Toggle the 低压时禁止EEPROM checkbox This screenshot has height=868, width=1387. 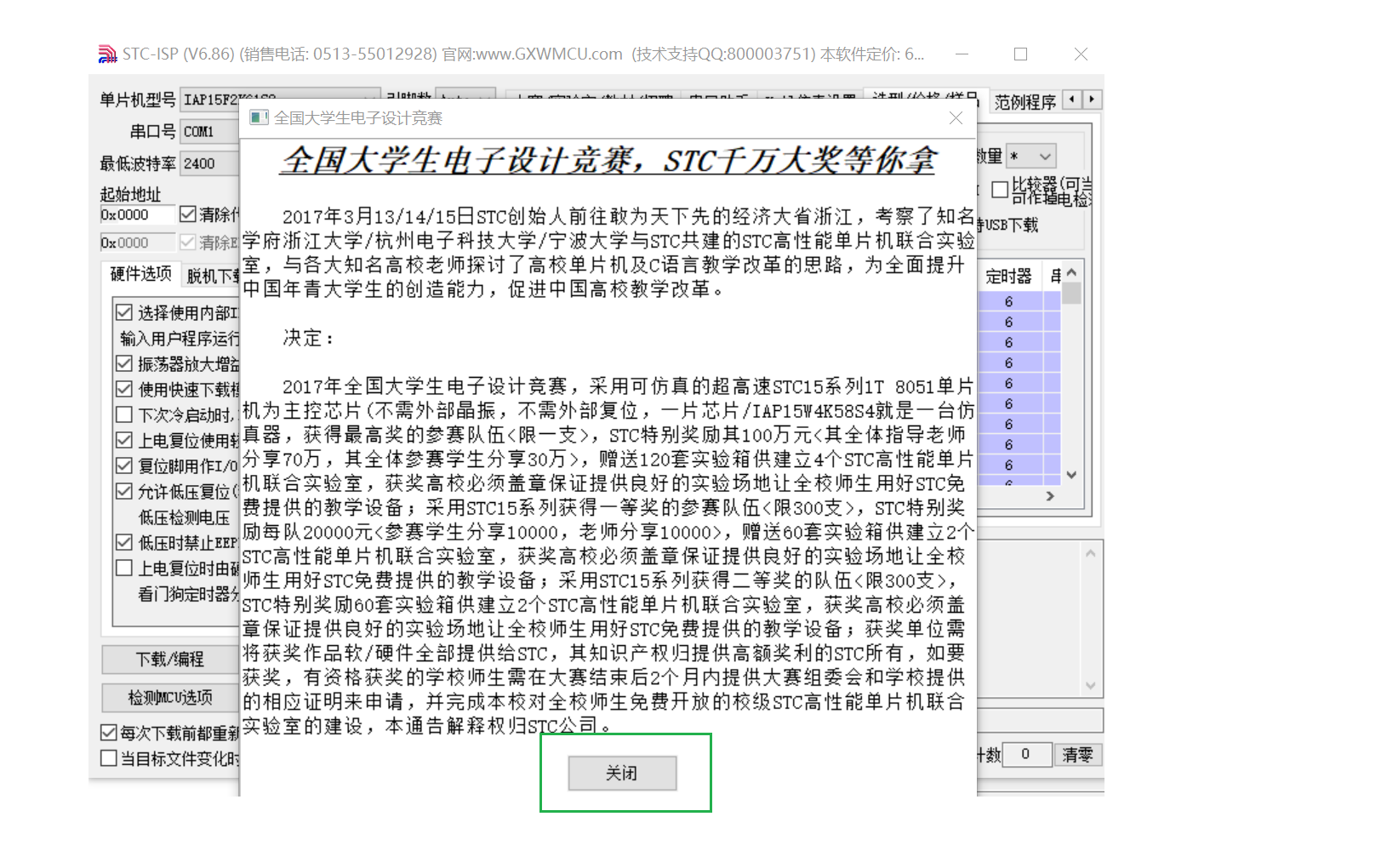(x=124, y=542)
